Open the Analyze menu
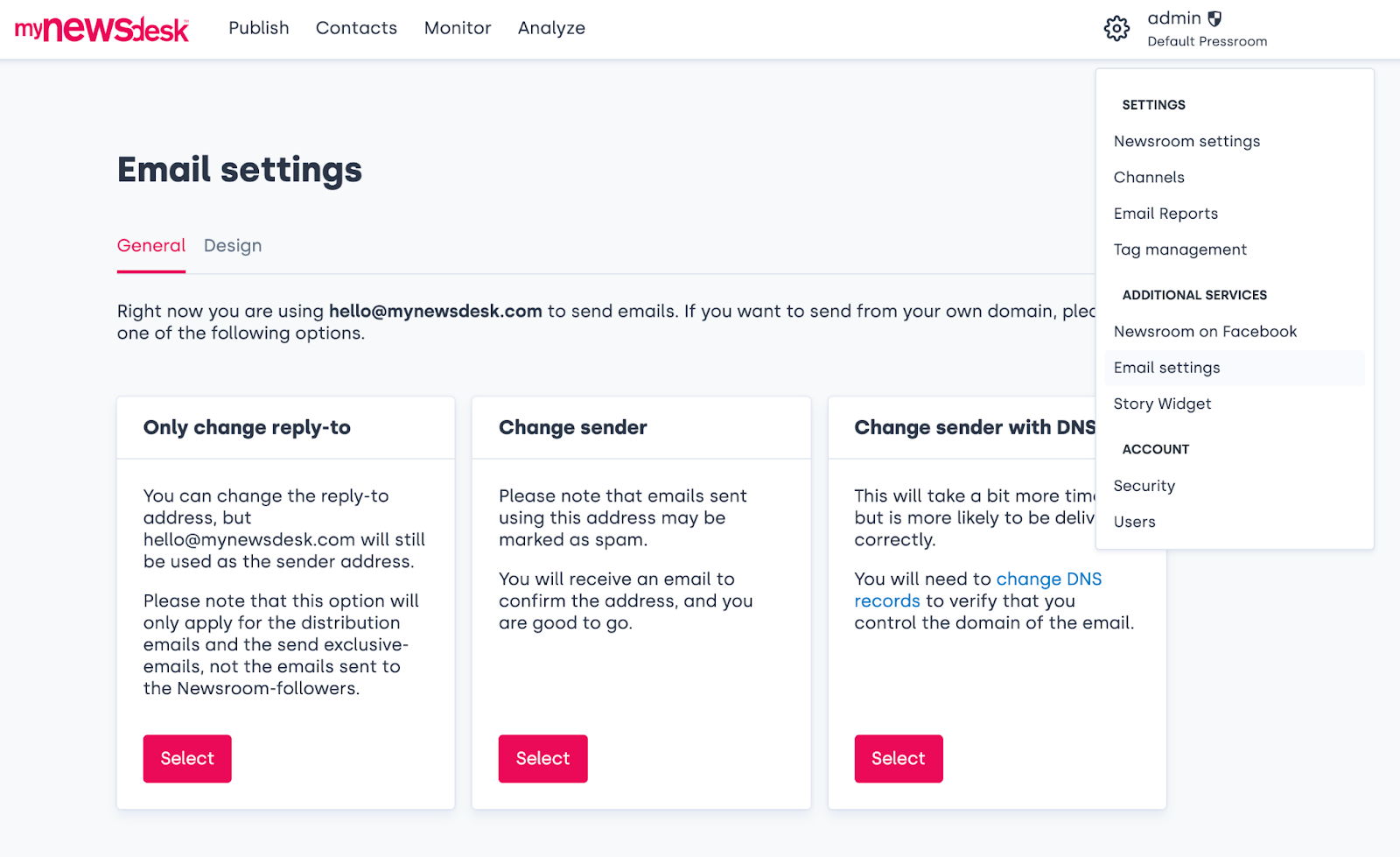Viewport: 1400px width, 857px height. click(550, 28)
